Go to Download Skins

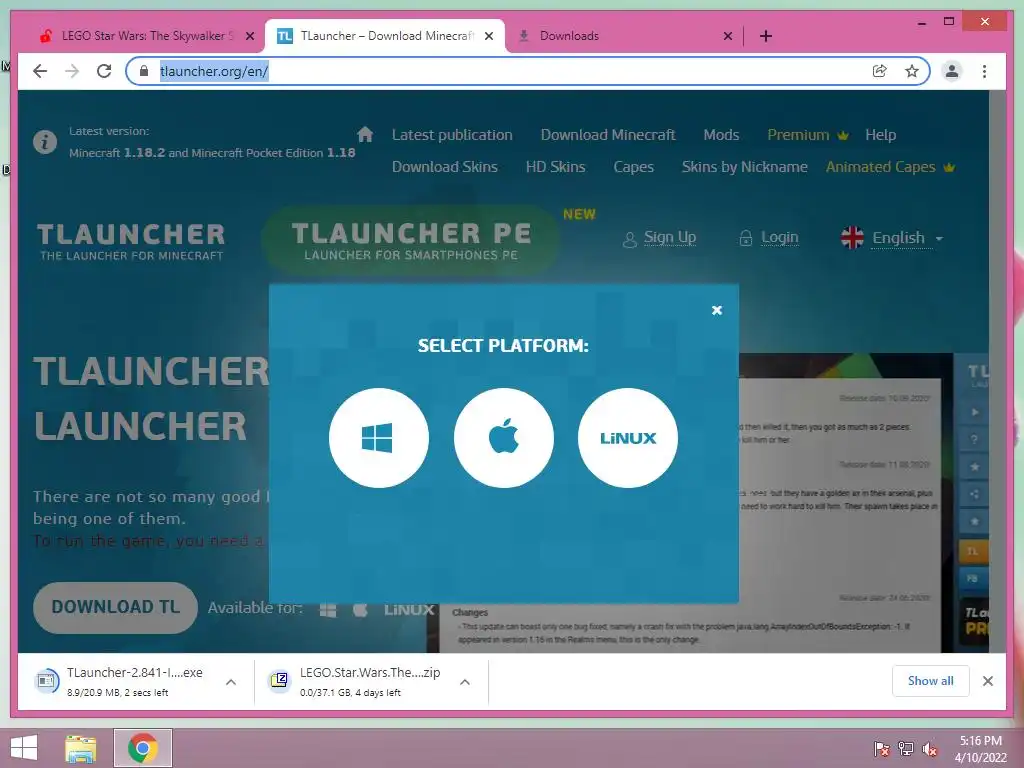445,167
